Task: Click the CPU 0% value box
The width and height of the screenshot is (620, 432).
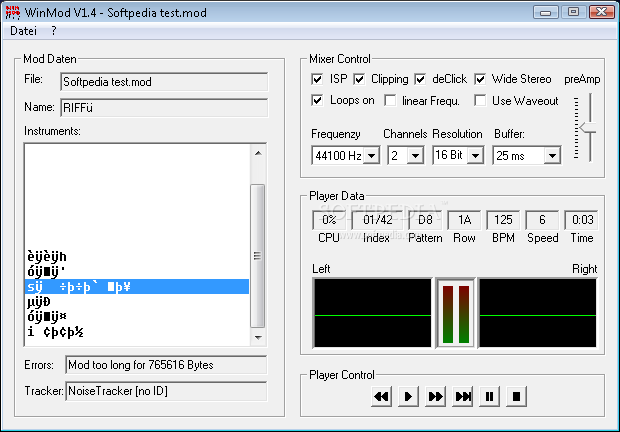Action: click(329, 220)
